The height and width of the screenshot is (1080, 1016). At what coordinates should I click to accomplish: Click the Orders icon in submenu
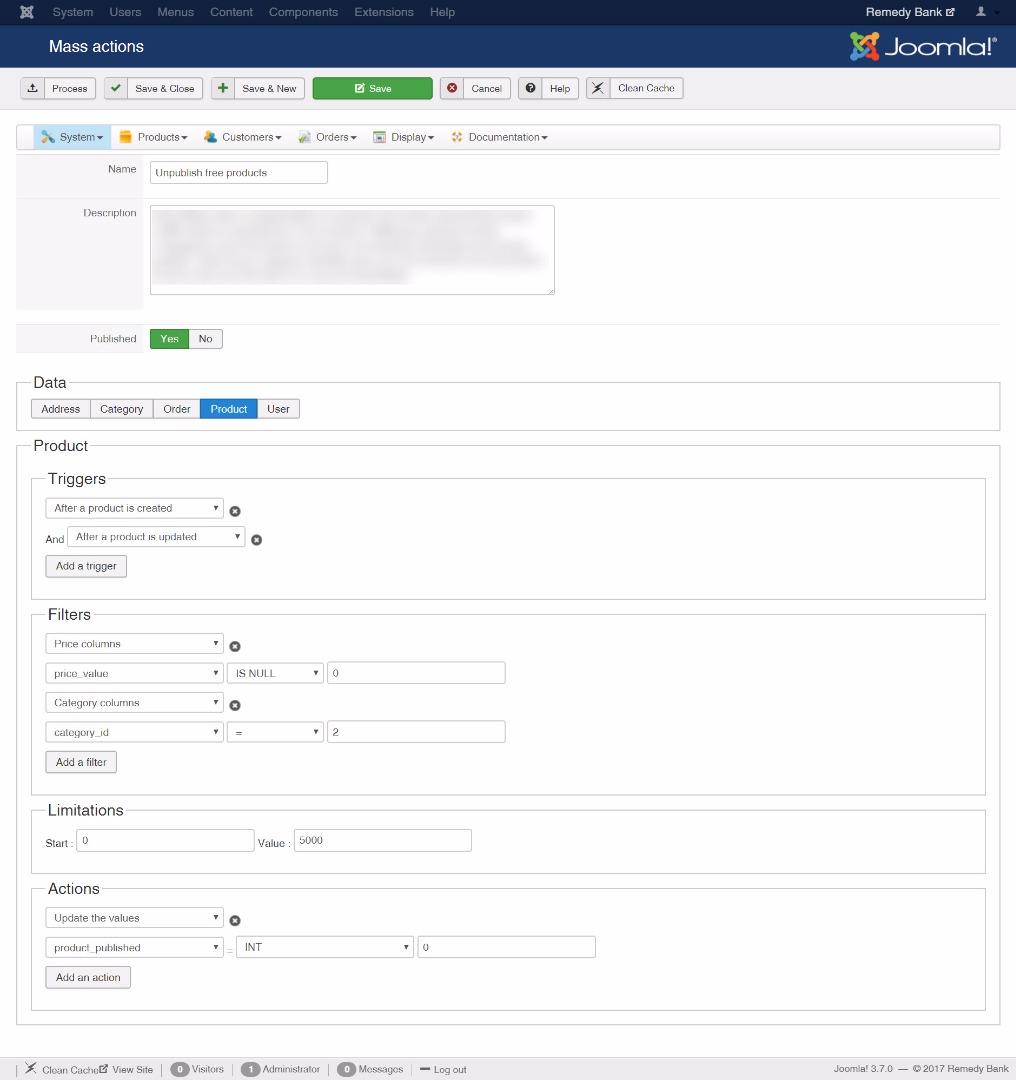[304, 137]
